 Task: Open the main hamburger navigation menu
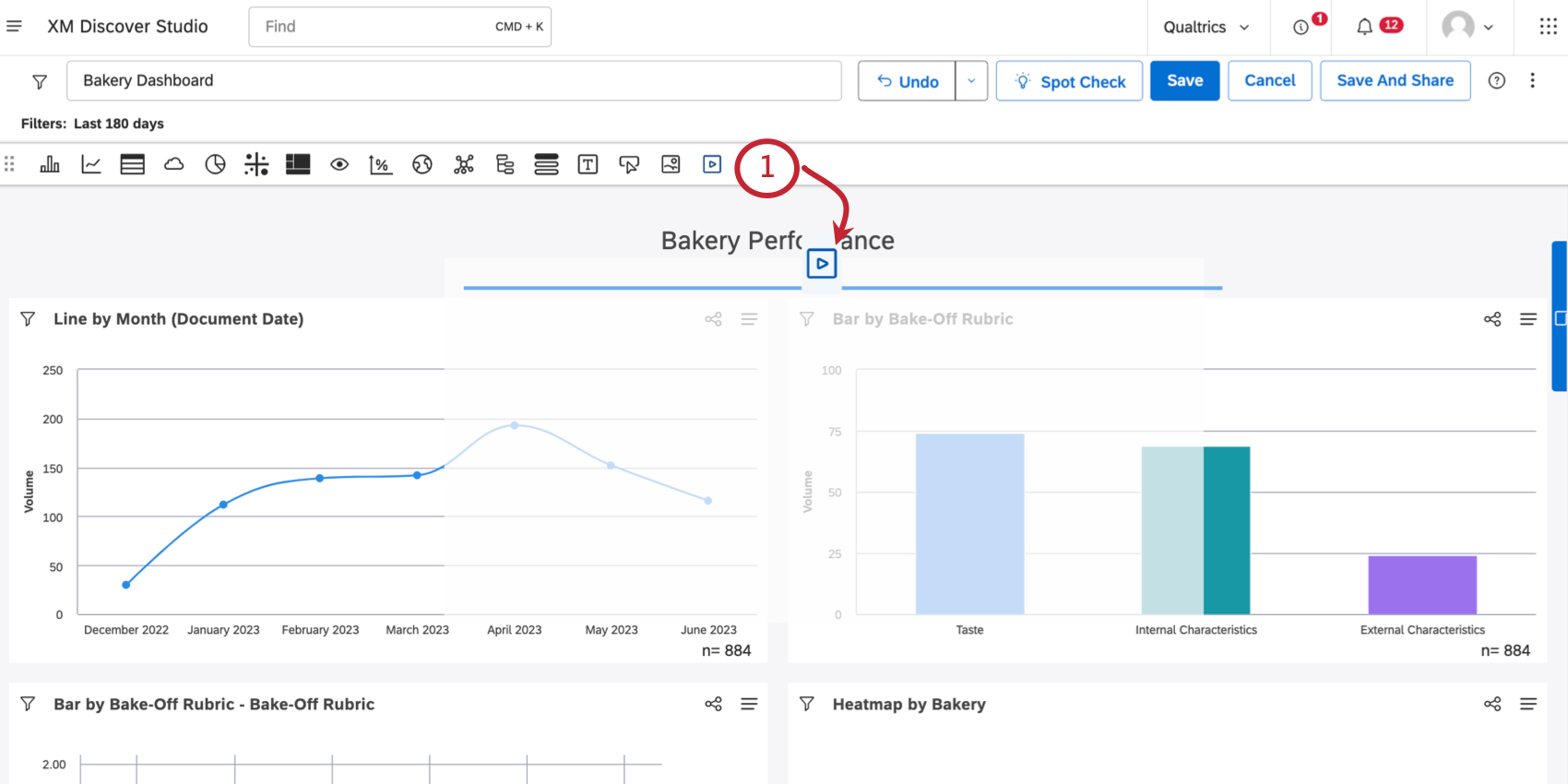[x=14, y=27]
